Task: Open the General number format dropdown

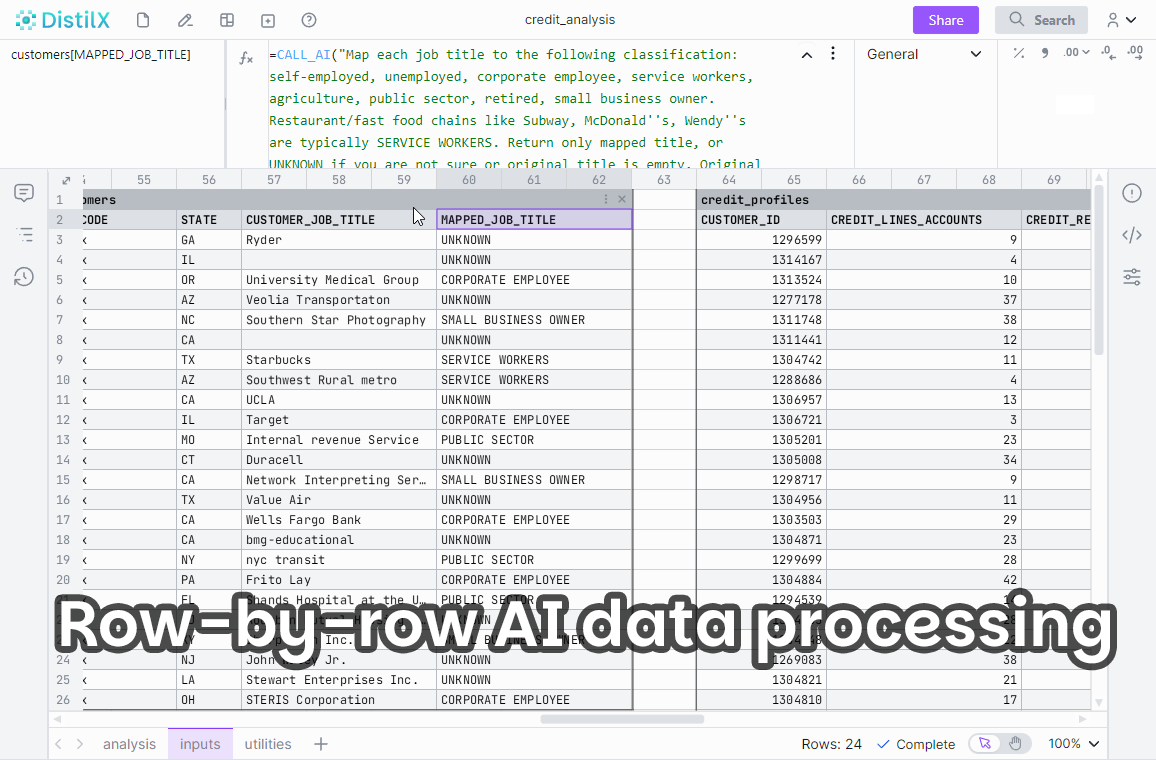Action: (x=924, y=54)
